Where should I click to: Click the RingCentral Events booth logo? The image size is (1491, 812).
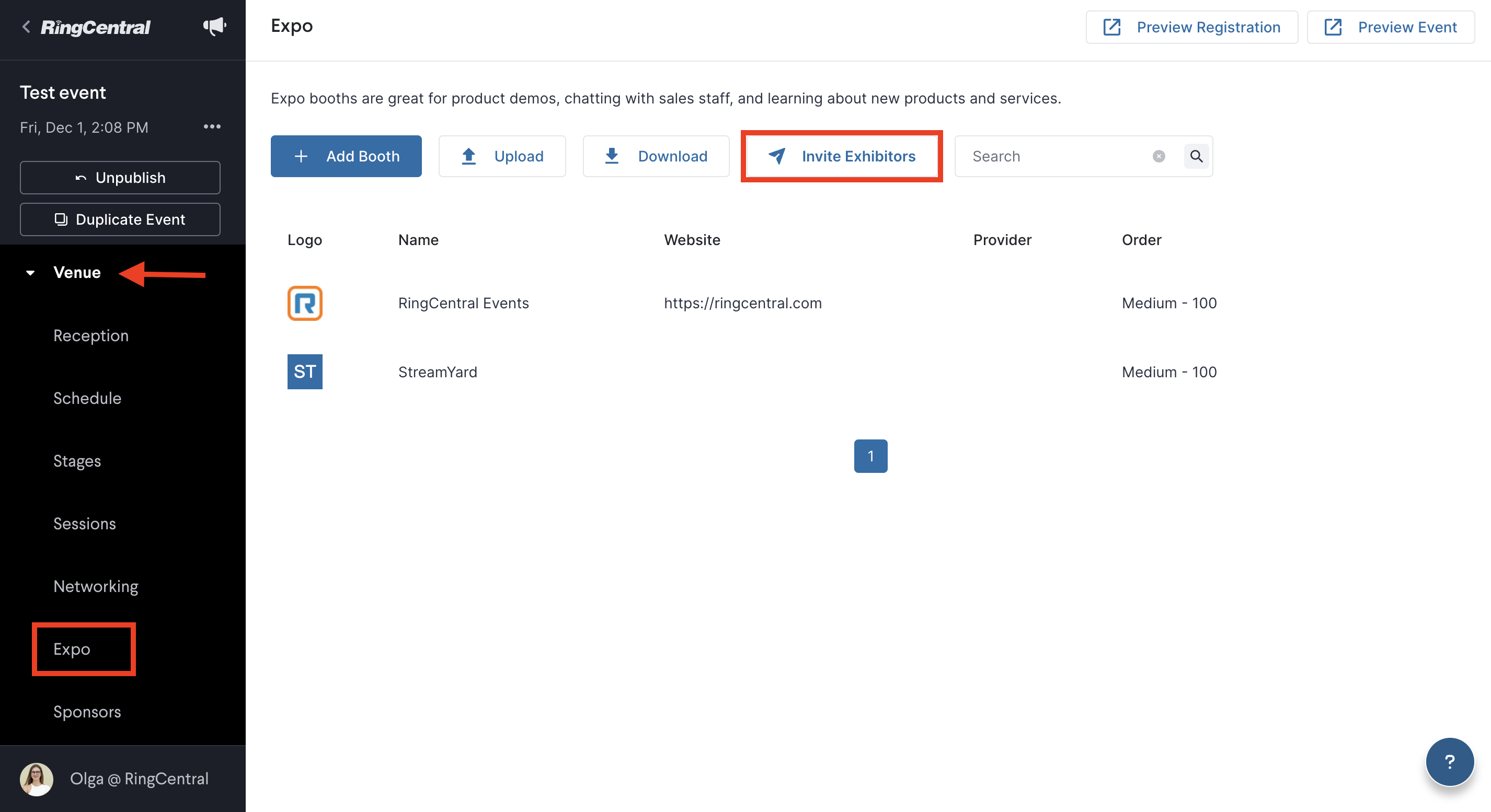[305, 303]
